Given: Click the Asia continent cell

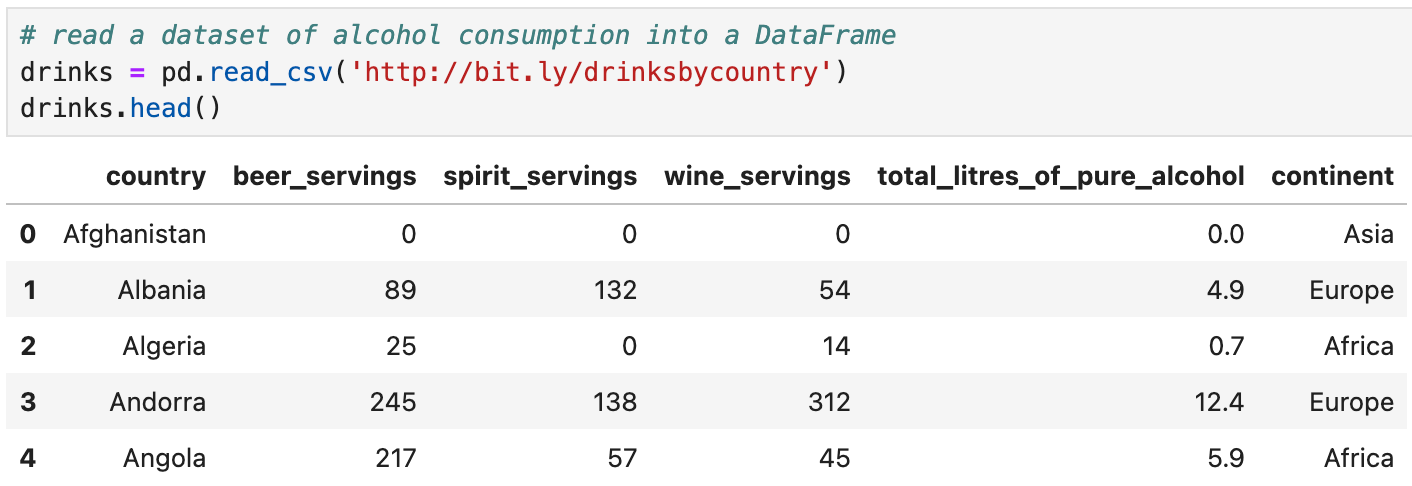Looking at the screenshot, I should tap(1368, 235).
